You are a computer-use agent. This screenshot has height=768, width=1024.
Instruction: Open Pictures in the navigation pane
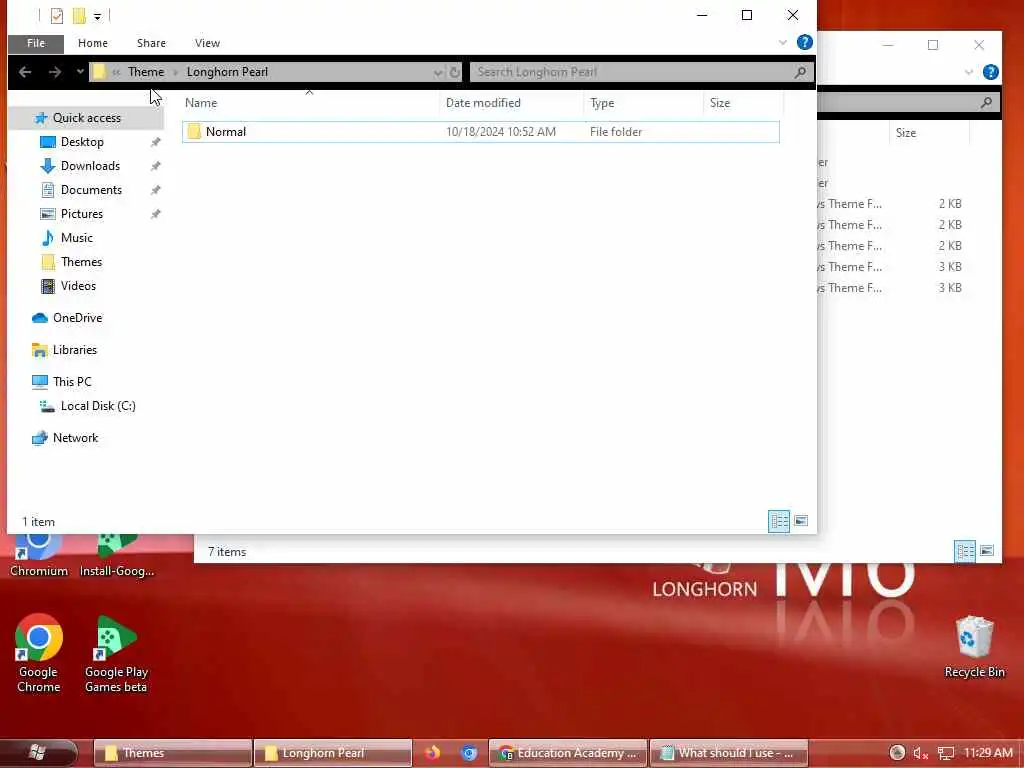point(82,214)
